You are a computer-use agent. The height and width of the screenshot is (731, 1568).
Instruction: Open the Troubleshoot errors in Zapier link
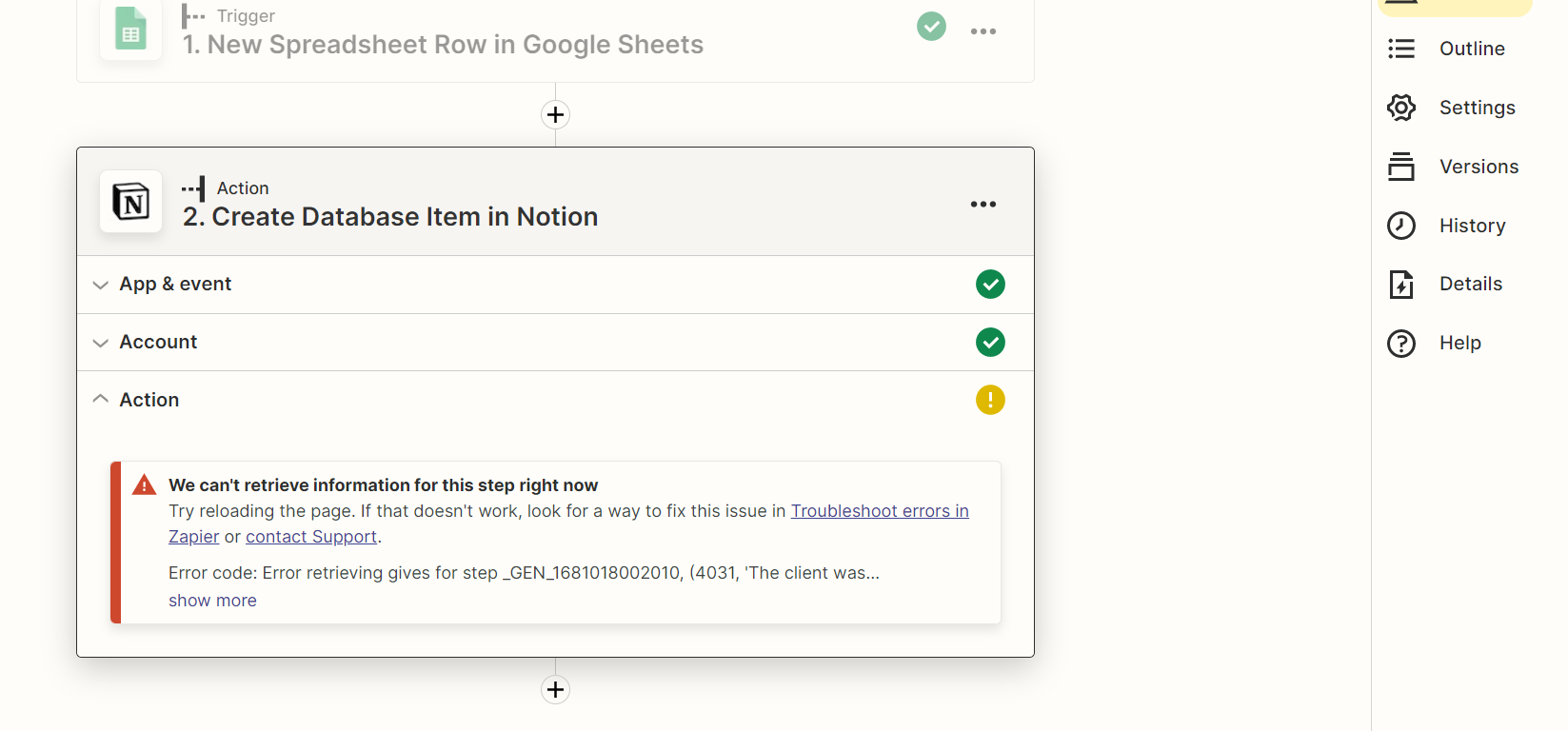[880, 511]
